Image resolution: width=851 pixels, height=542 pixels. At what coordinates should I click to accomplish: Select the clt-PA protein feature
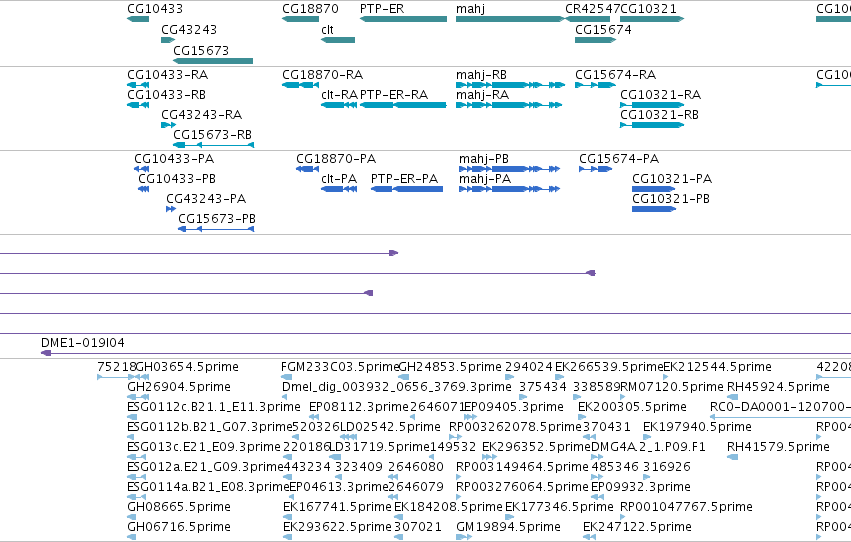pos(339,189)
